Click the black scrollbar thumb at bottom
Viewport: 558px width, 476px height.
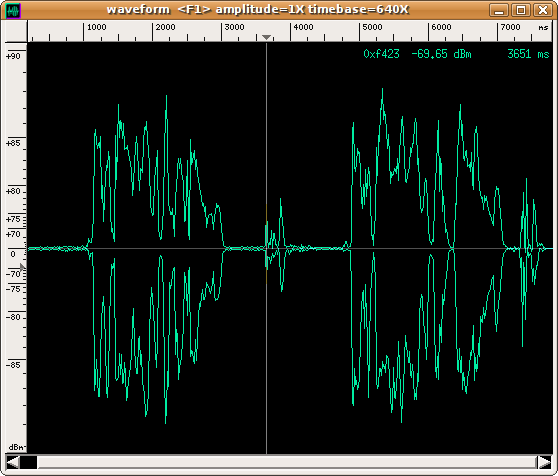[x=28, y=462]
